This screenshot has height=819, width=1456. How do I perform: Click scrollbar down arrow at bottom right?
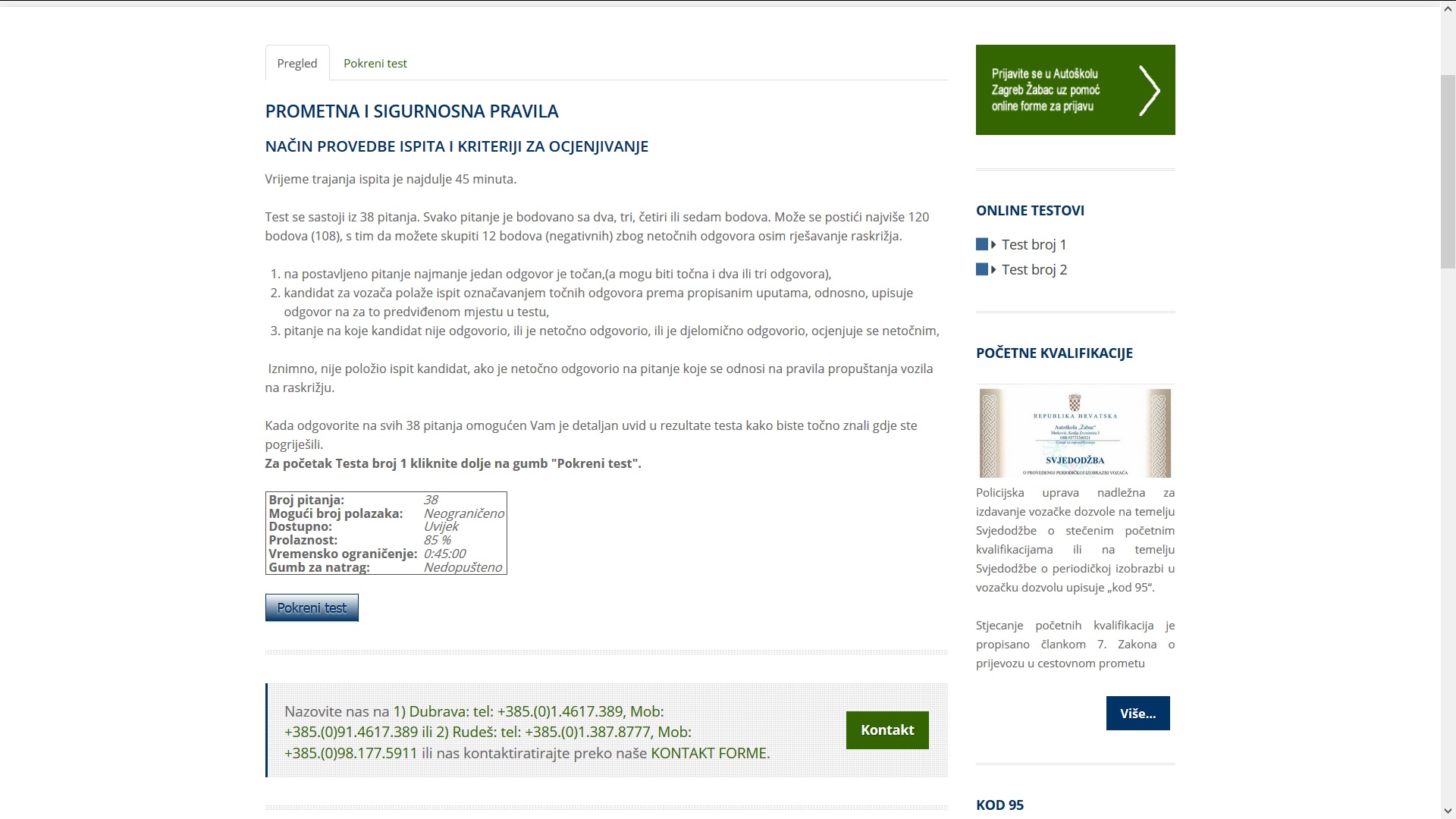coord(1448,811)
